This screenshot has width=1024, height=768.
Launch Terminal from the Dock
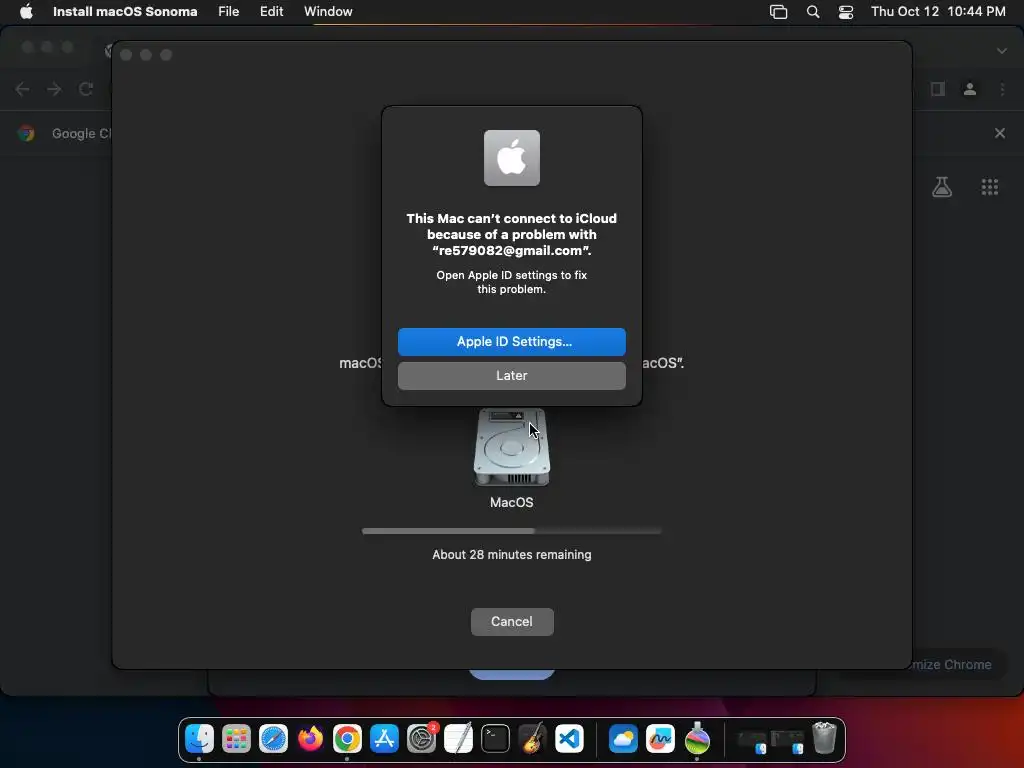click(495, 739)
